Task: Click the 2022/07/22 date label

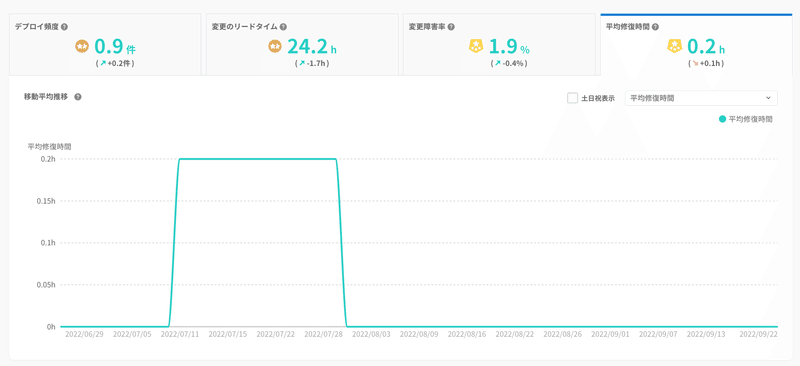Action: tap(276, 334)
